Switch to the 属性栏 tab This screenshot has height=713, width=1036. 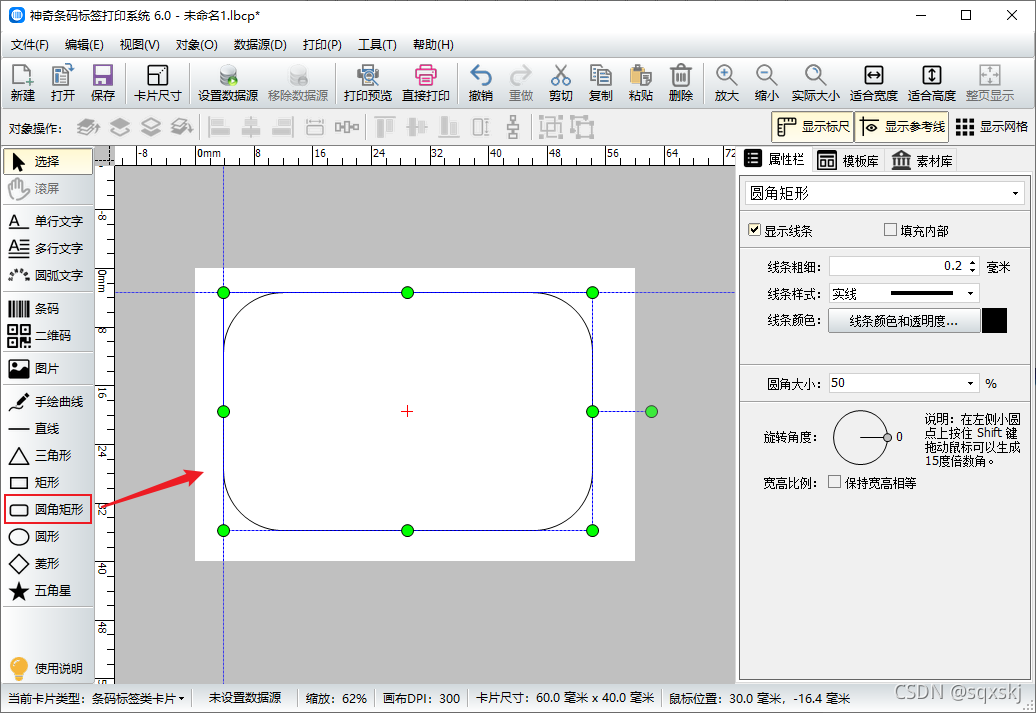click(775, 159)
